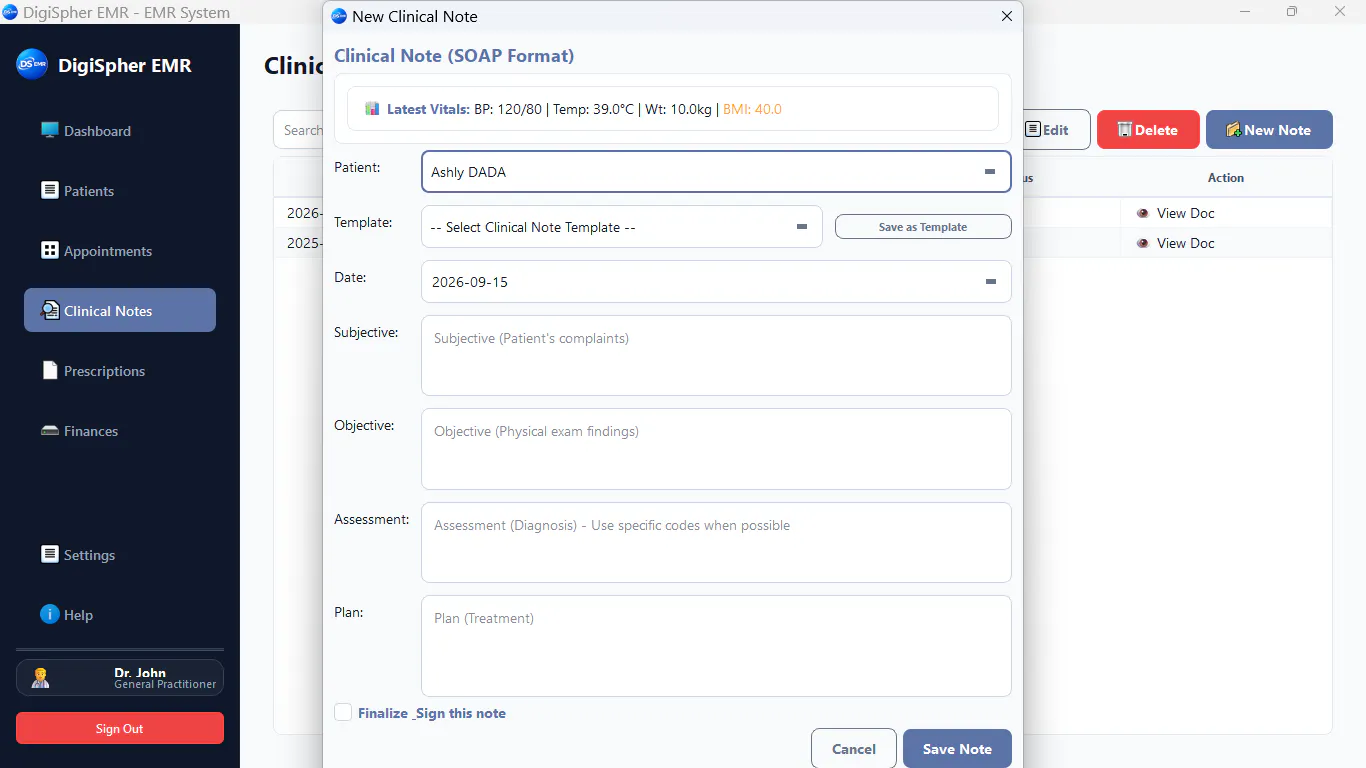Image resolution: width=1366 pixels, height=768 pixels.
Task: Click the Edit button behind the dialog
Action: click(x=1056, y=130)
